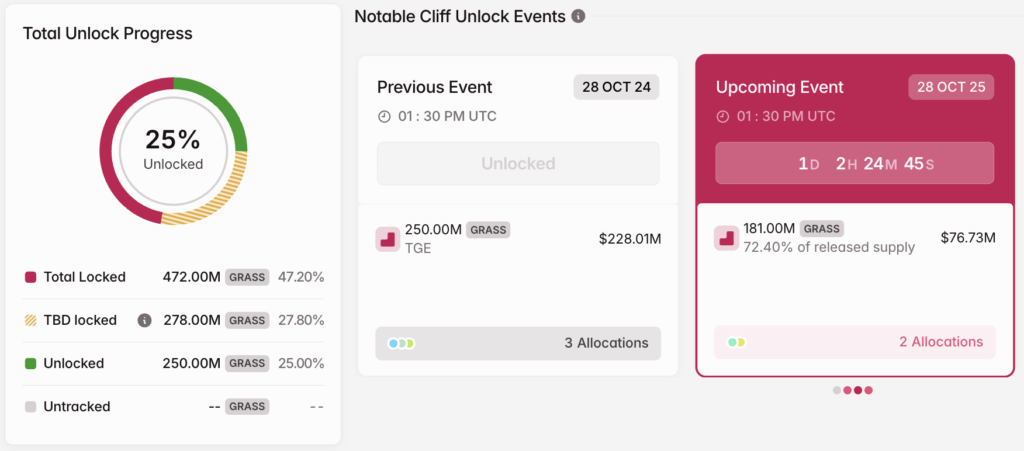Click the TBD locked striped swatch

click(30, 320)
